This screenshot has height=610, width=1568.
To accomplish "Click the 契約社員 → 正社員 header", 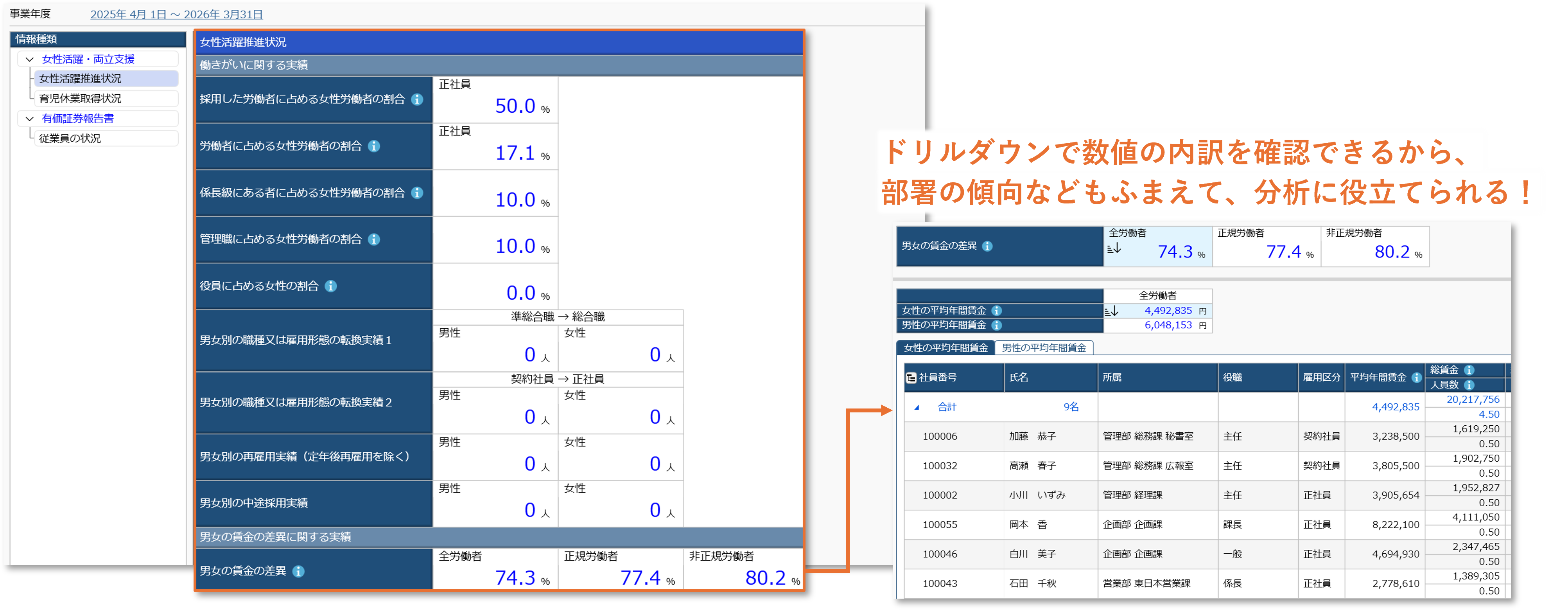I will 558,379.
